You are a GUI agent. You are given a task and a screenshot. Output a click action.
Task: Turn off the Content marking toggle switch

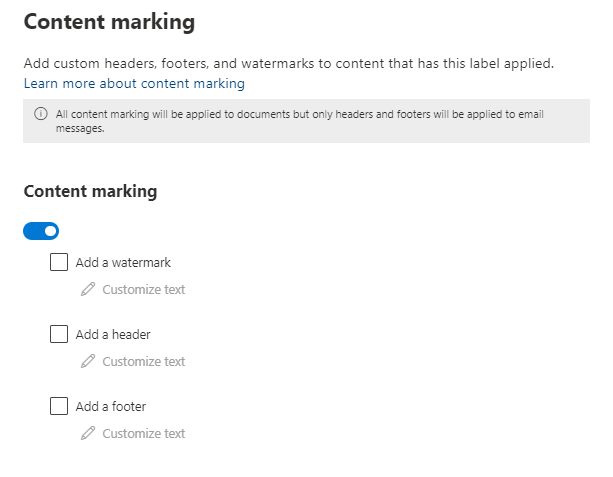41,231
